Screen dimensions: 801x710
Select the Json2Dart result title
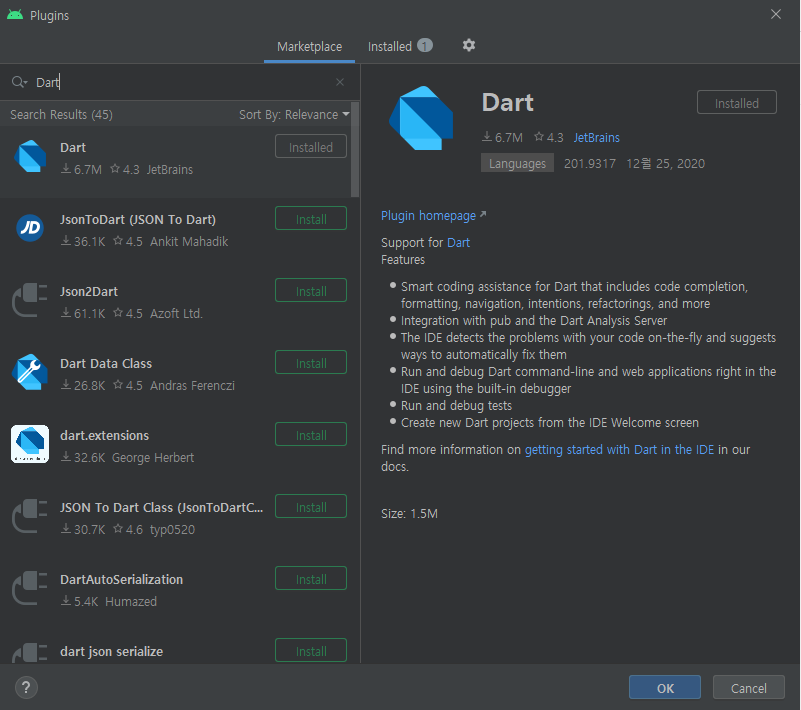coord(89,292)
